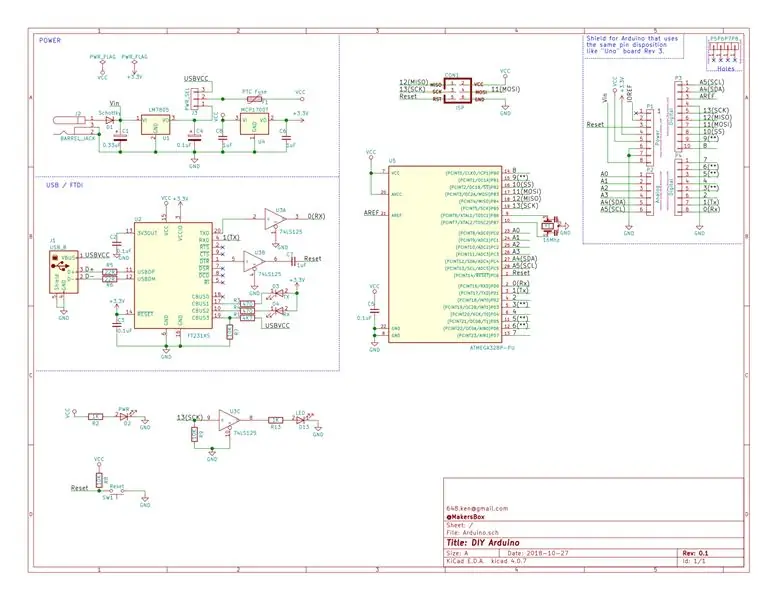This screenshot has width=777, height=600.
Task: Select the mounting Holes block P5P6P7P8
Action: pos(723,52)
